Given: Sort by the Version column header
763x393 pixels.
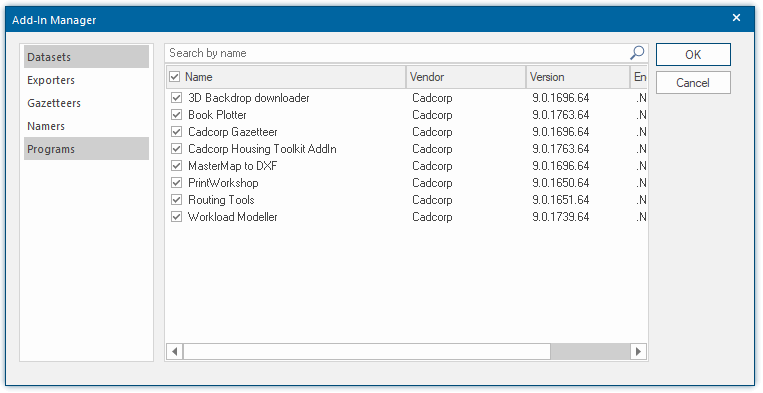Looking at the screenshot, I should coord(578,77).
